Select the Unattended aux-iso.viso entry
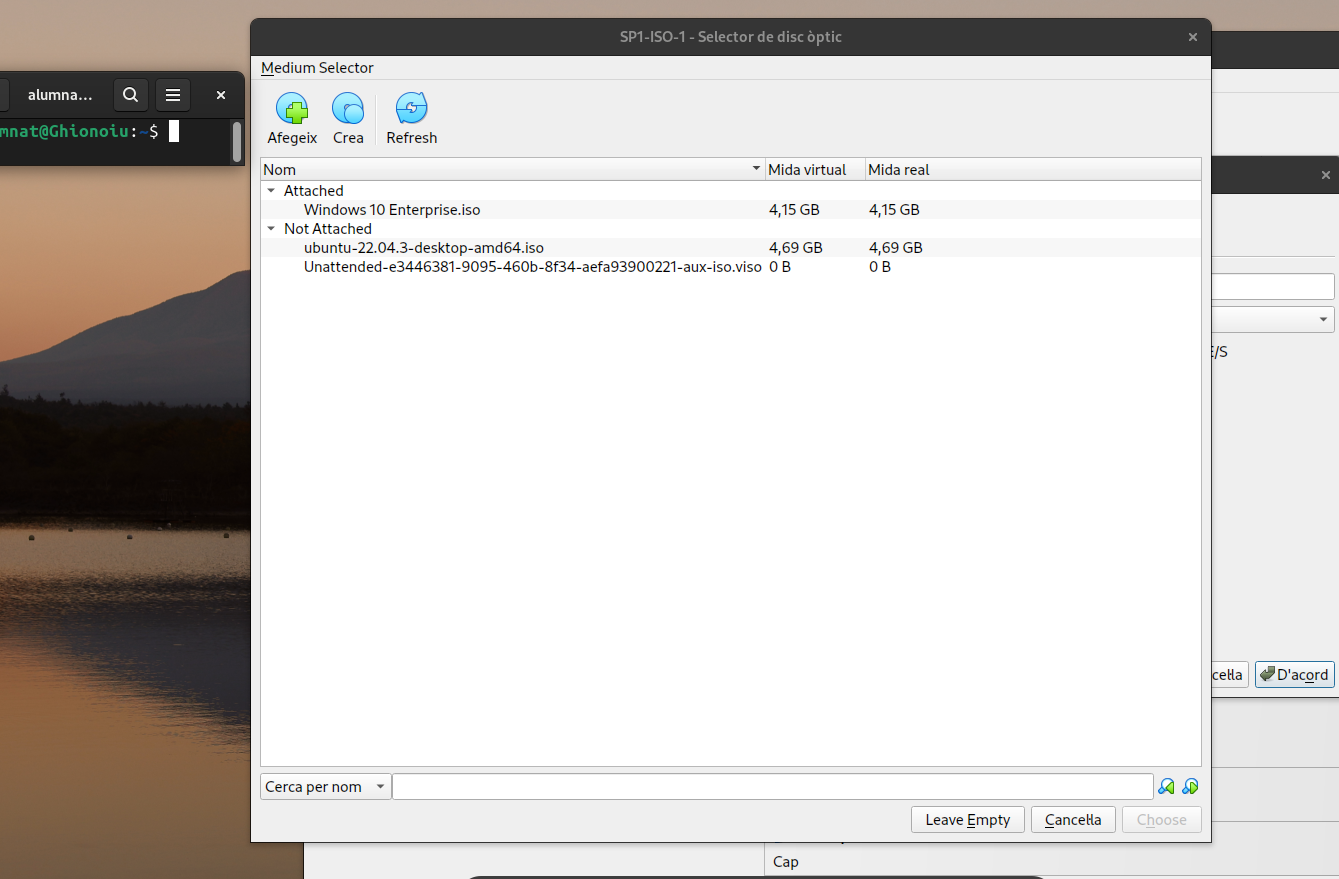This screenshot has height=879, width=1339. tap(532, 267)
